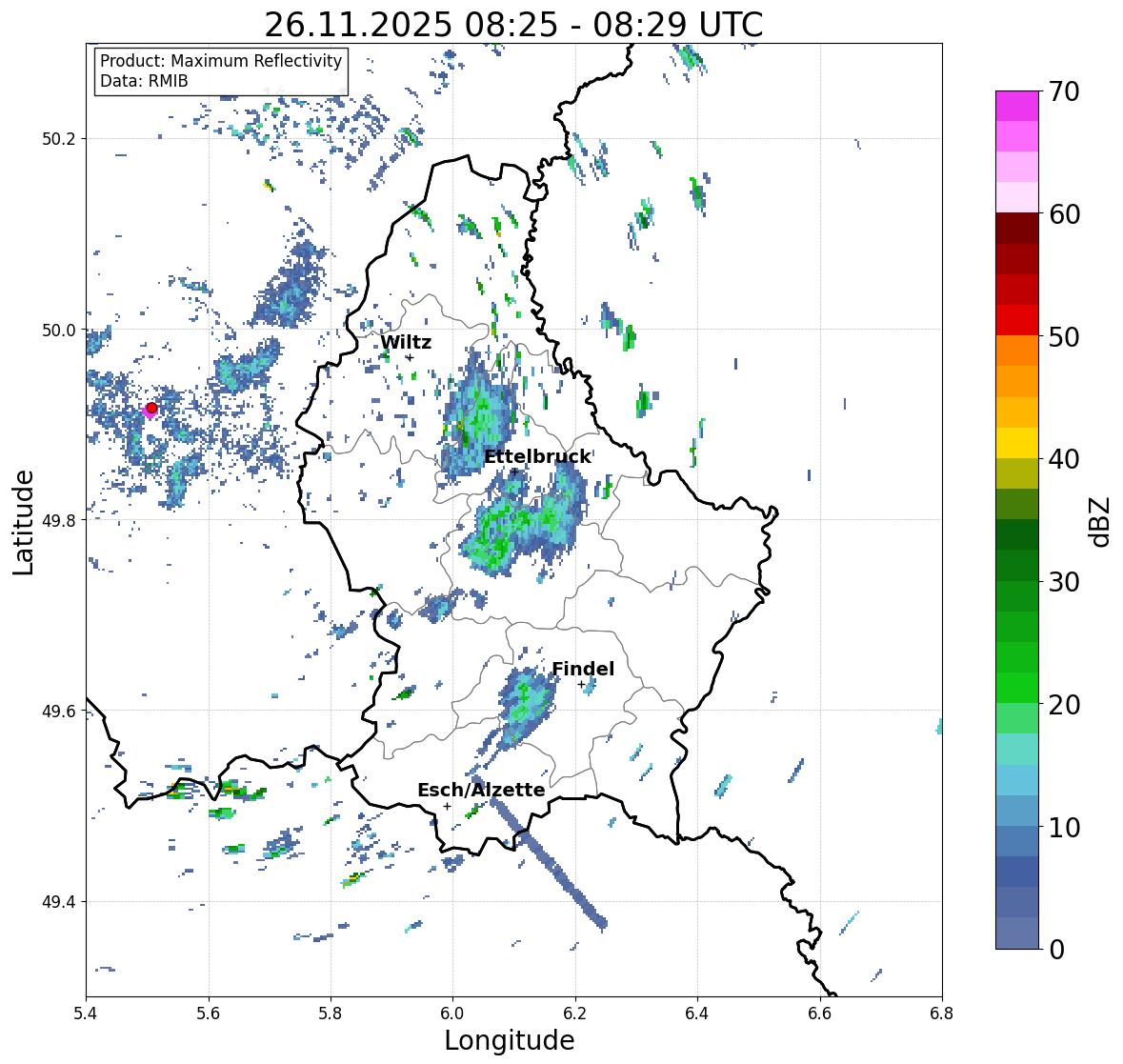
Task: Click the dark maroon 60 dBZ colorbar segment
Action: [x=1017, y=229]
